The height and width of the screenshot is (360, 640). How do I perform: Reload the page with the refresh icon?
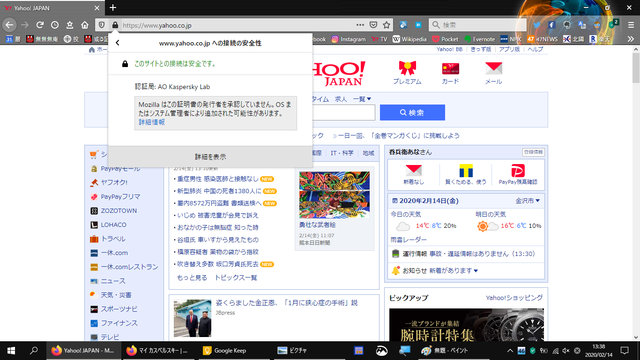pyautogui.click(x=40, y=25)
